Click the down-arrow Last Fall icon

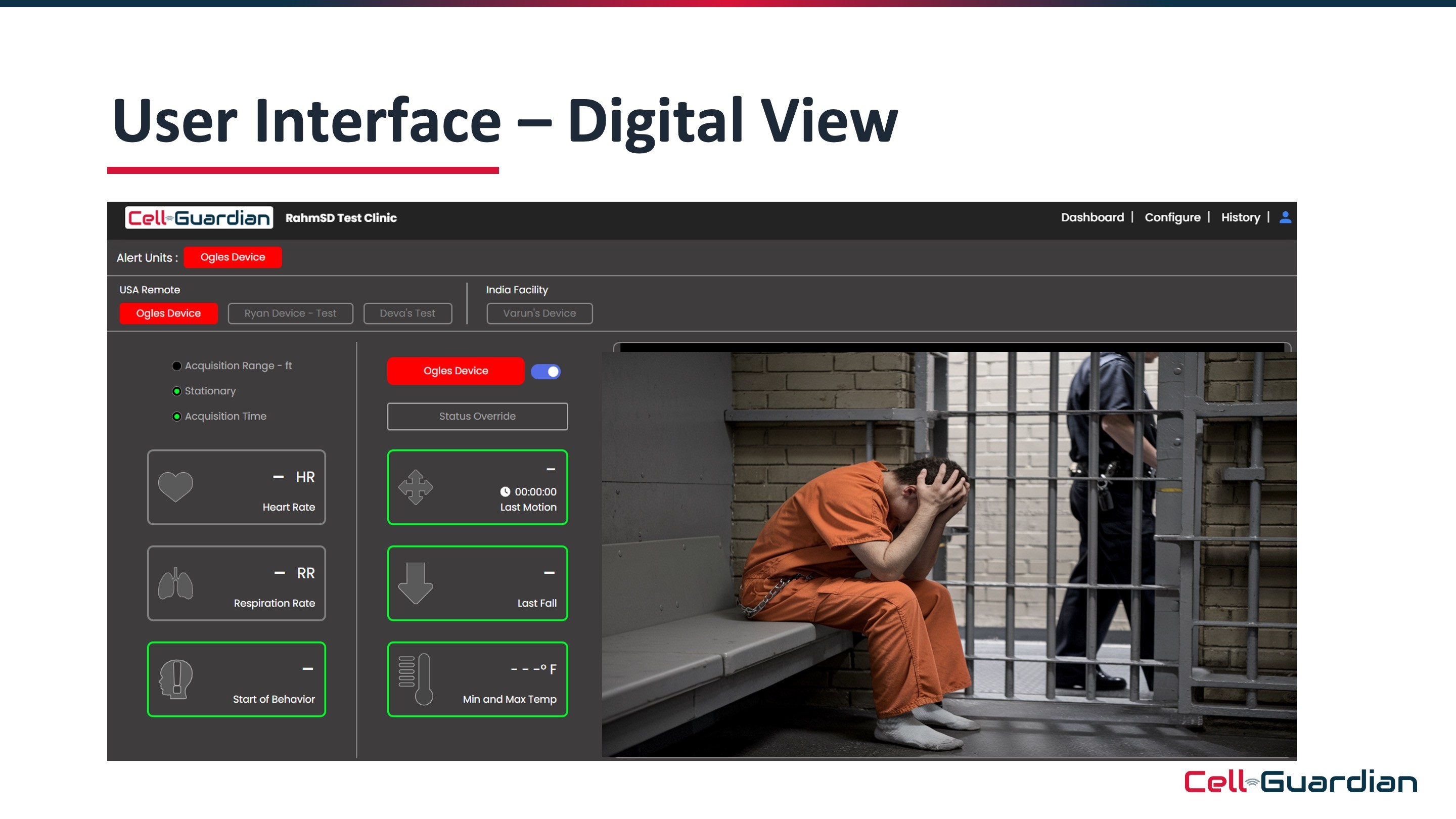click(x=416, y=583)
